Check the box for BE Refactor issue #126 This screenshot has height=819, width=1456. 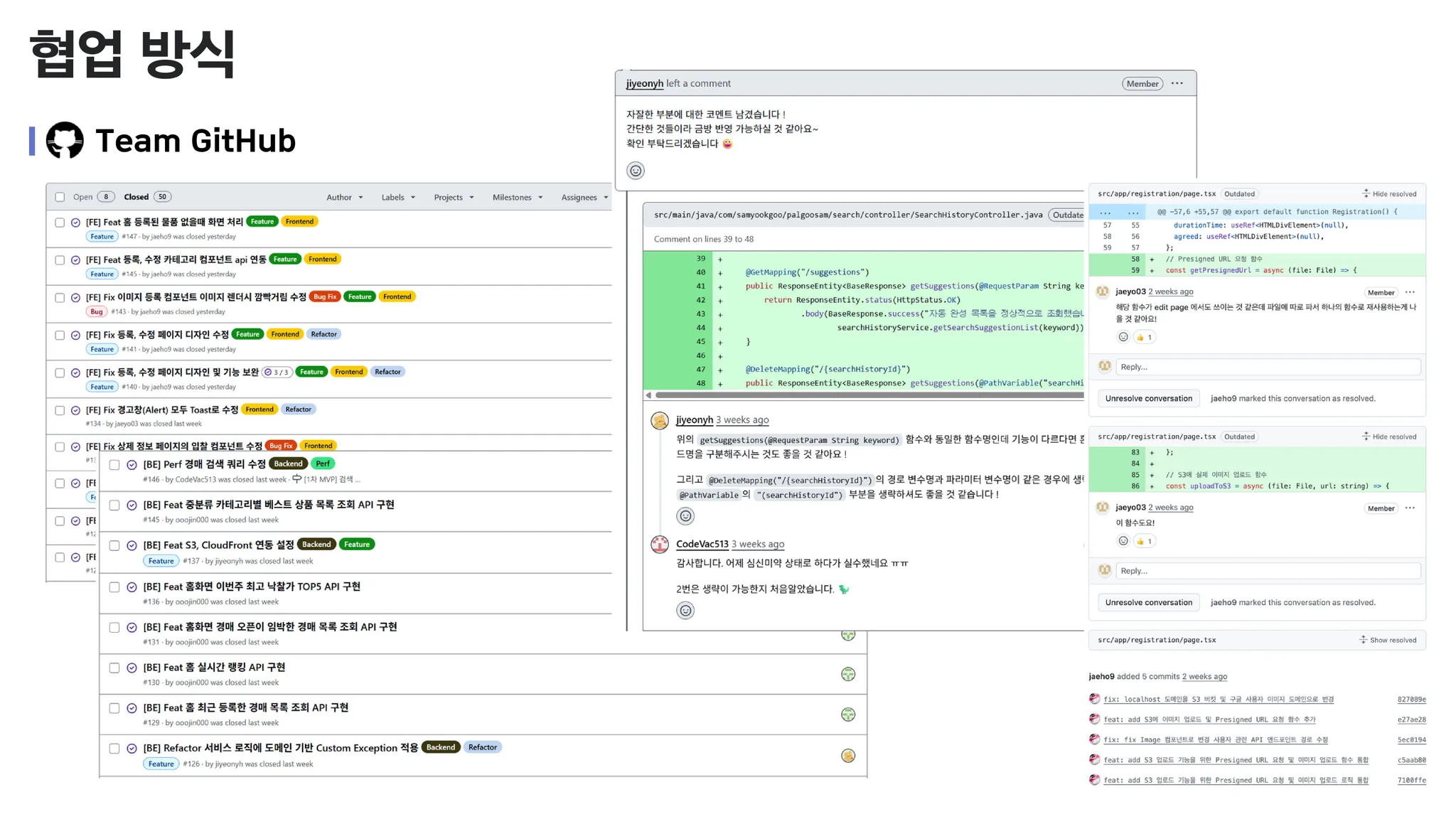click(114, 749)
